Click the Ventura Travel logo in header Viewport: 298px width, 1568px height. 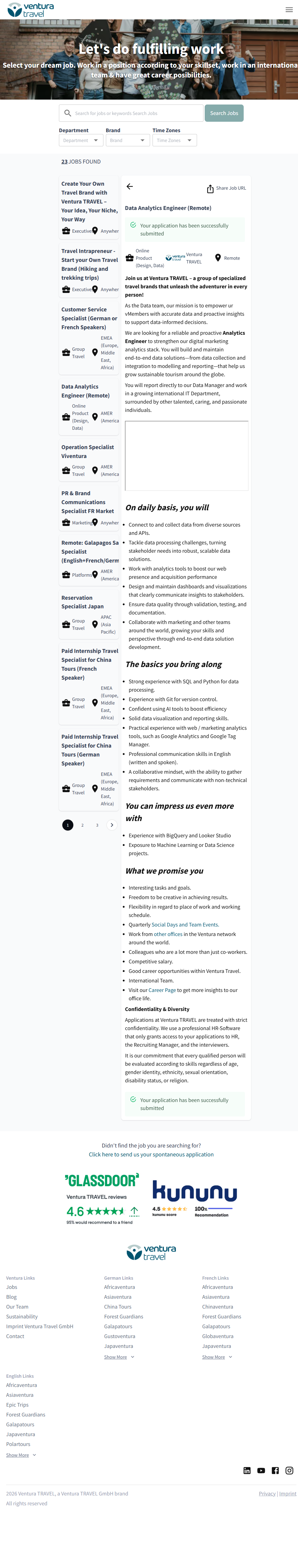30,10
